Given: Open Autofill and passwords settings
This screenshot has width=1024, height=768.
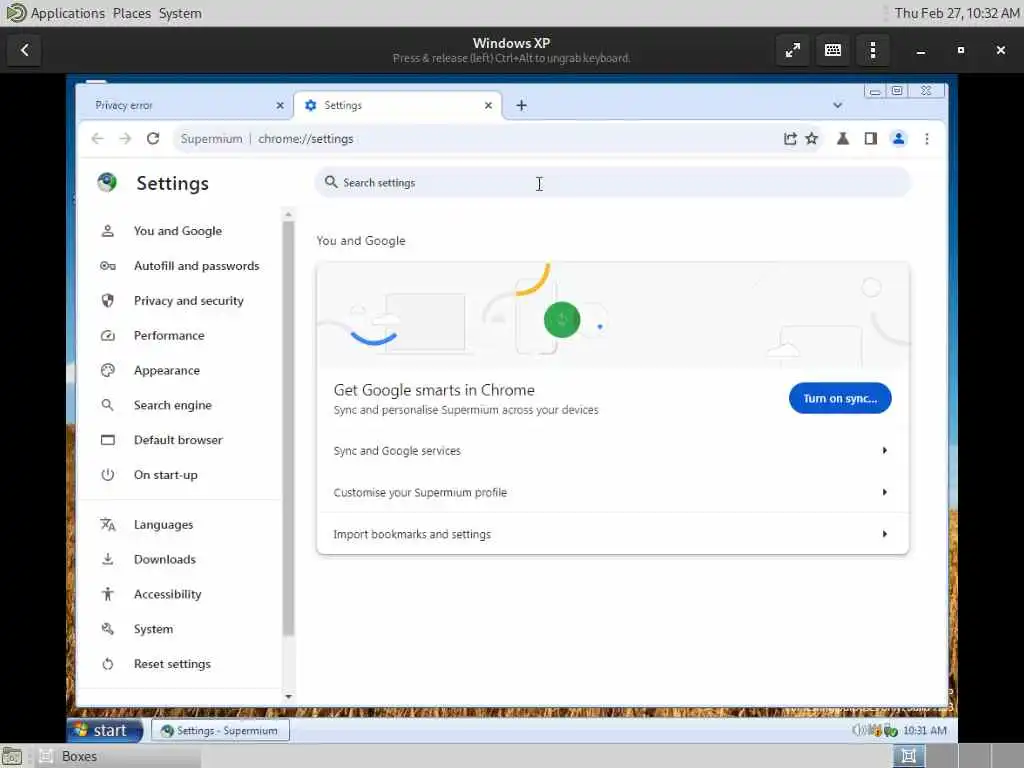Looking at the screenshot, I should pos(196,266).
